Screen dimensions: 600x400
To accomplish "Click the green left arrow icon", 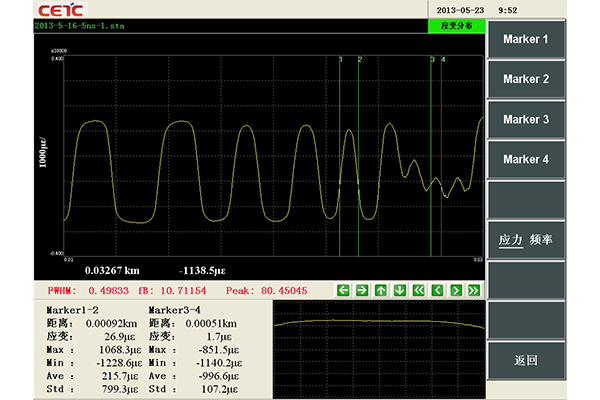I will (343, 290).
